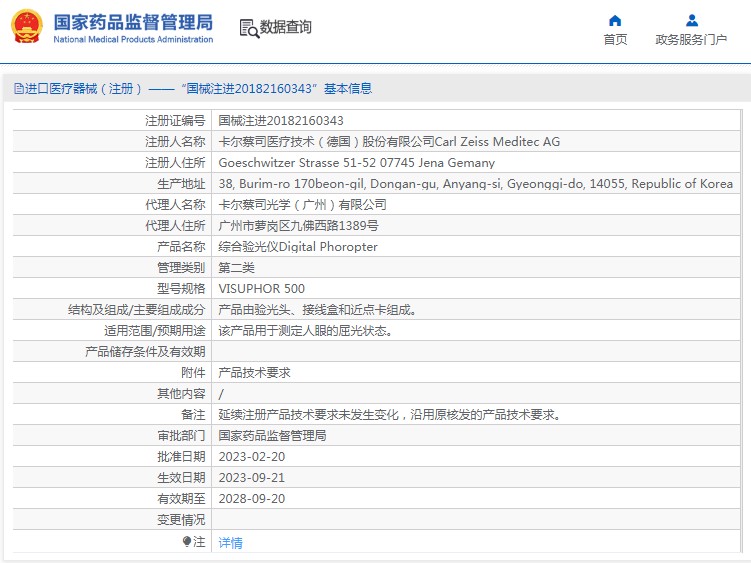Click National Medical Products Administration subtitle
This screenshot has height=563, width=751.
[x=133, y=40]
